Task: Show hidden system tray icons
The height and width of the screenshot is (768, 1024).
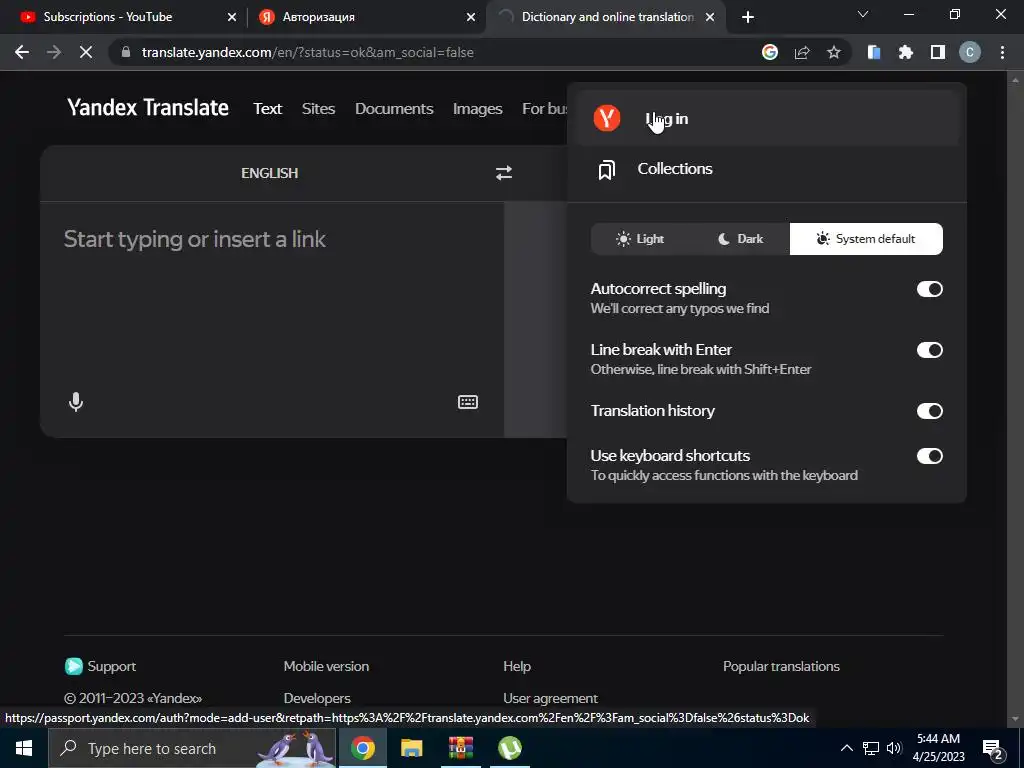Action: pyautogui.click(x=846, y=748)
